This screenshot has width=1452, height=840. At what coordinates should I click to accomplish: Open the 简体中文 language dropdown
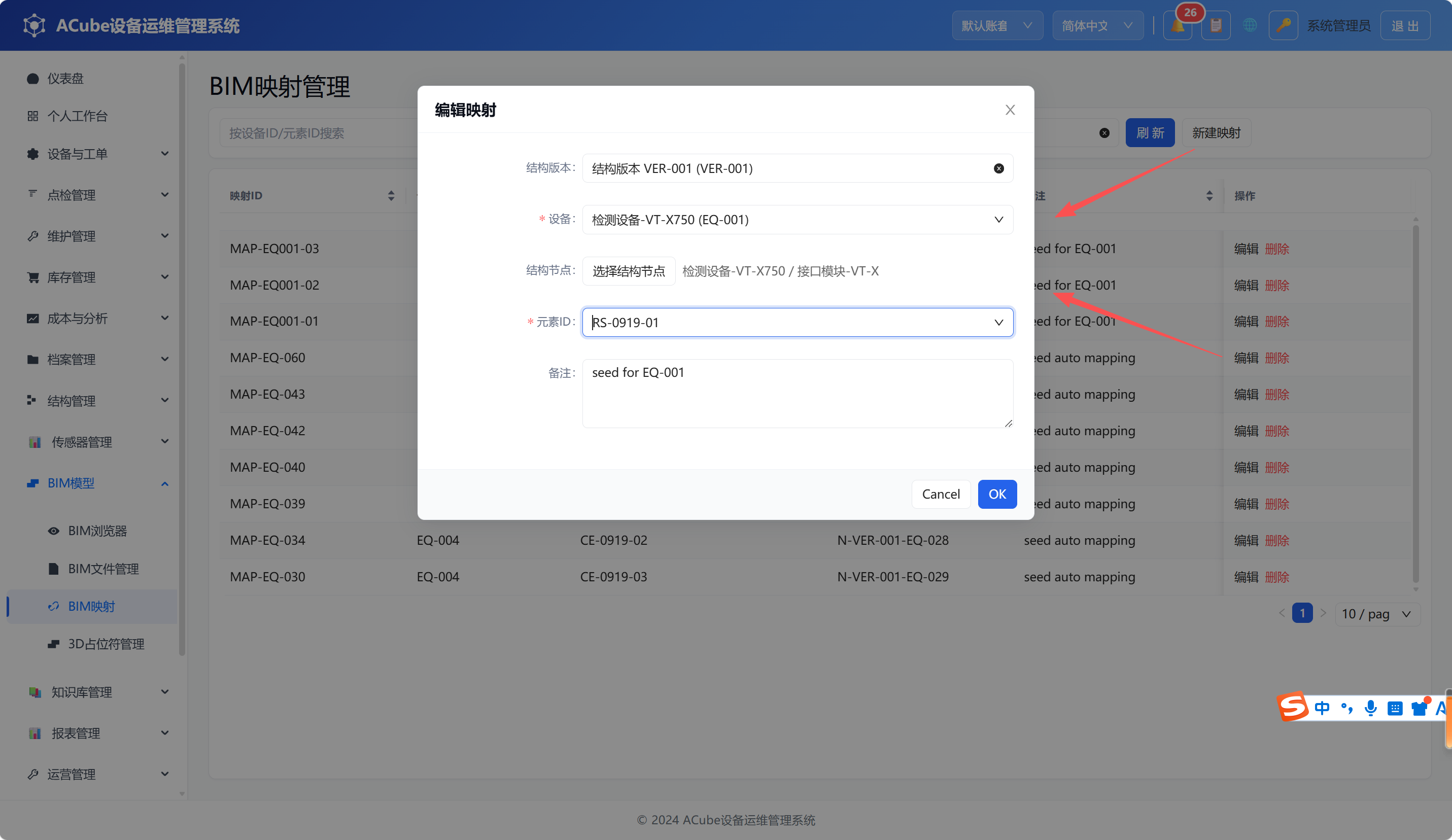pos(1098,26)
